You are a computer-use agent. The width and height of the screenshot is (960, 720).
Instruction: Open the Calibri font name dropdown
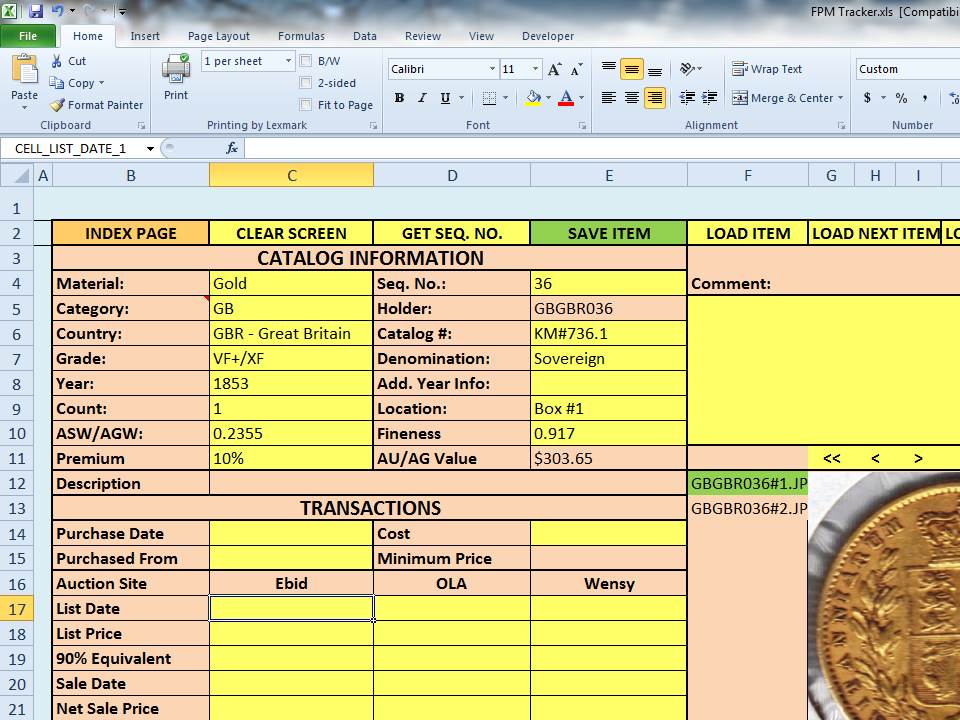(x=492, y=69)
